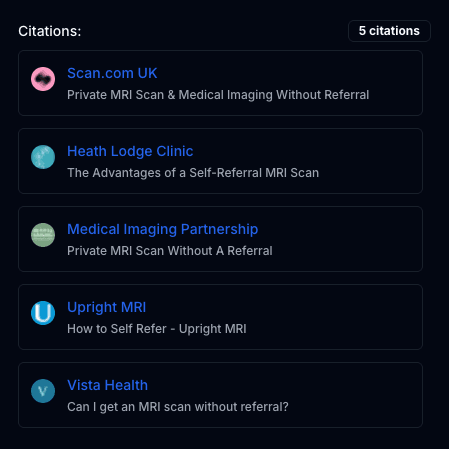Viewport: 449px width, 449px height.
Task: Click 'The Advantages of a Self-Referral MRI Scan'
Action: coord(193,173)
